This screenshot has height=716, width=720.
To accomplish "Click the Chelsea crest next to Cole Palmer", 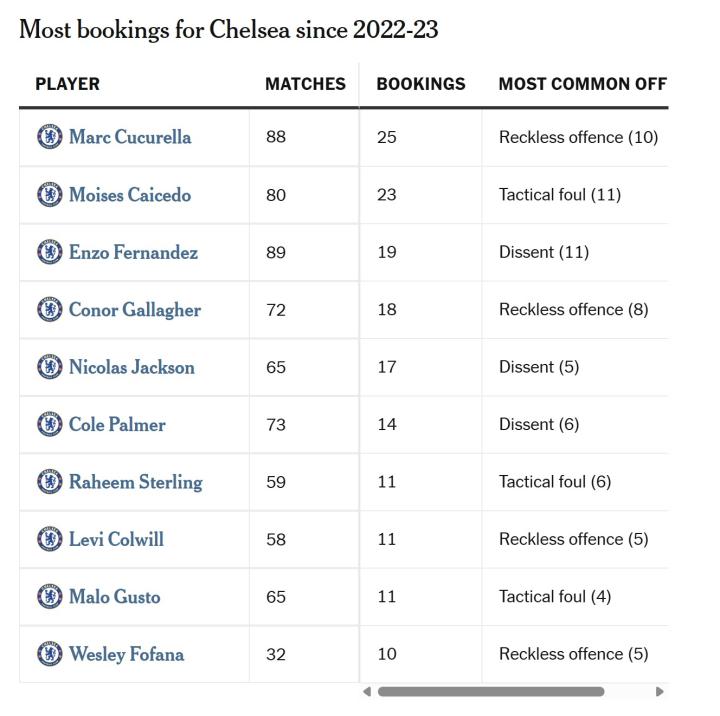I will click(49, 424).
